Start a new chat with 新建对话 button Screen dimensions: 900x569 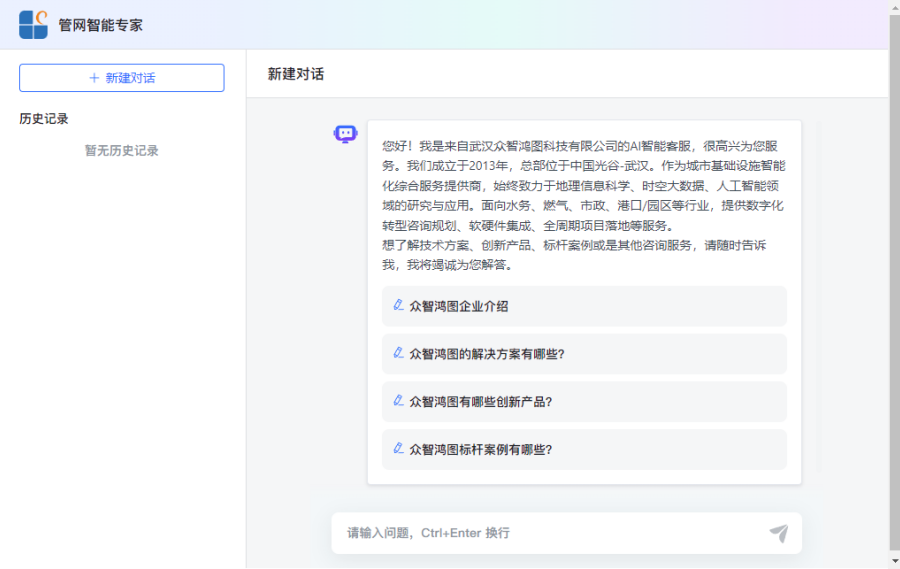122,78
